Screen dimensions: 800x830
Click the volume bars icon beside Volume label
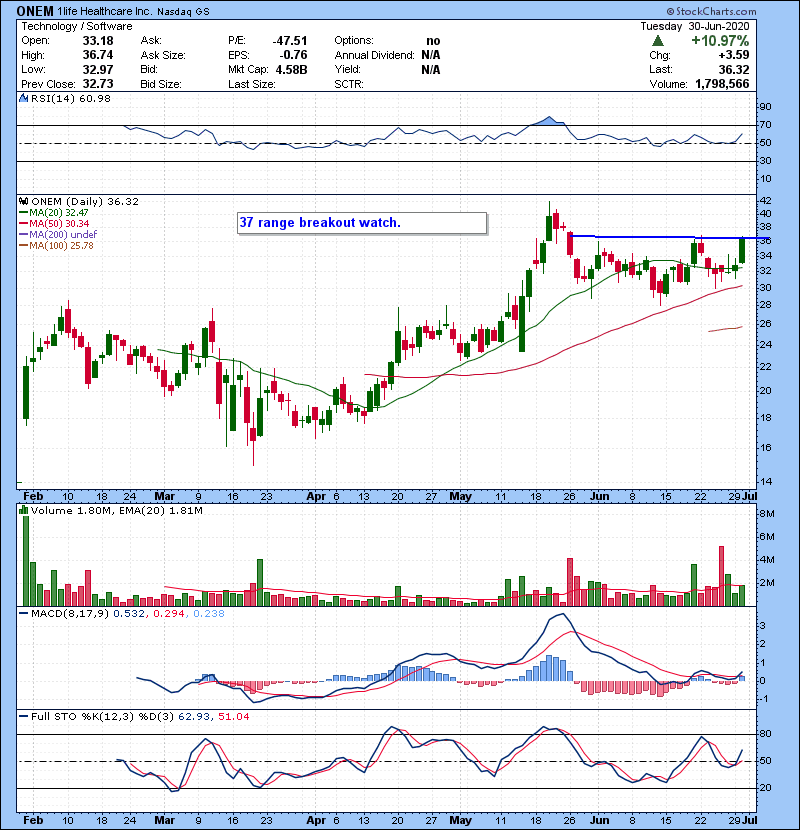pyautogui.click(x=24, y=510)
